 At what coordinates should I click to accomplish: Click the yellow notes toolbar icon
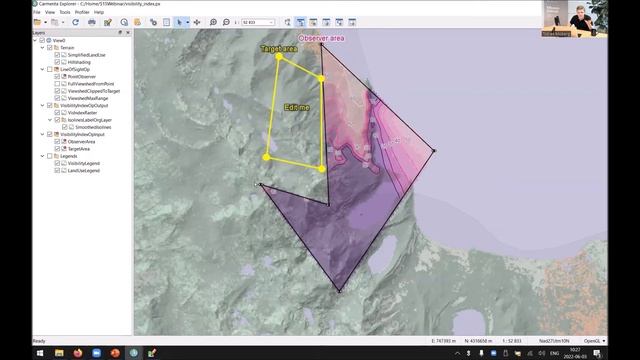(x=137, y=22)
